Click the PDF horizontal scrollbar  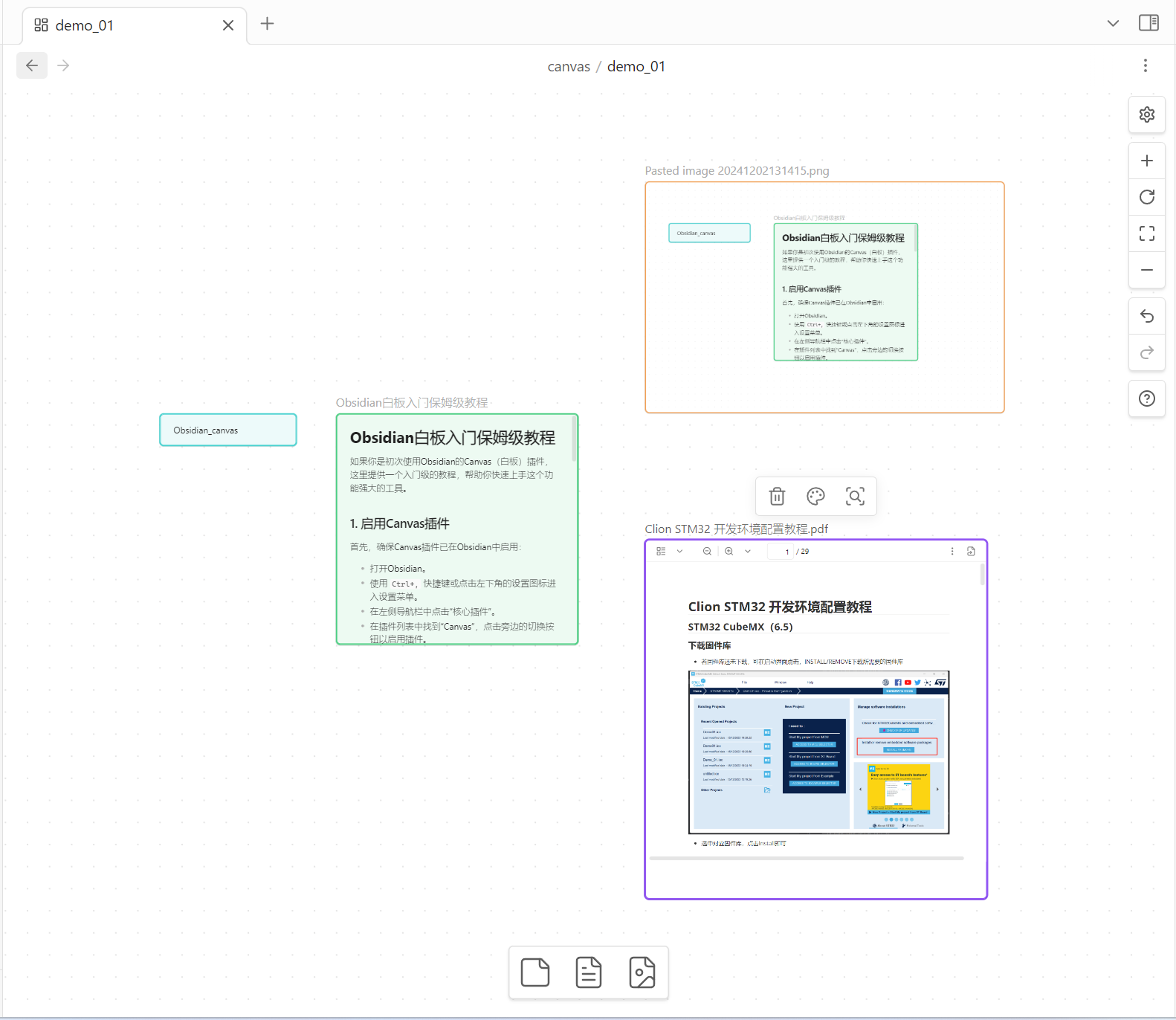coord(807,858)
